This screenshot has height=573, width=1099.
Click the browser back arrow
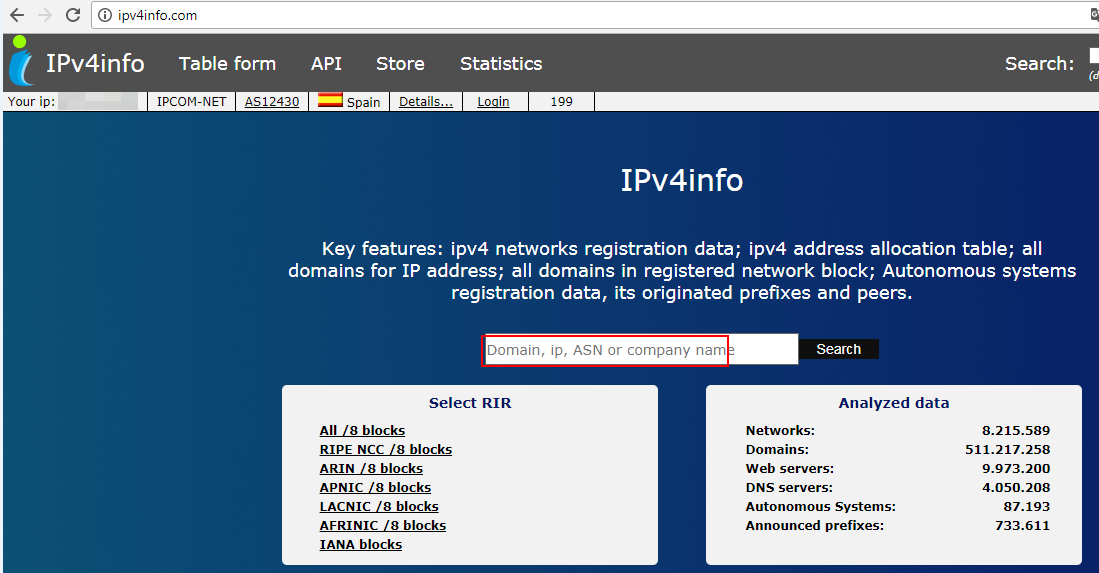17,15
